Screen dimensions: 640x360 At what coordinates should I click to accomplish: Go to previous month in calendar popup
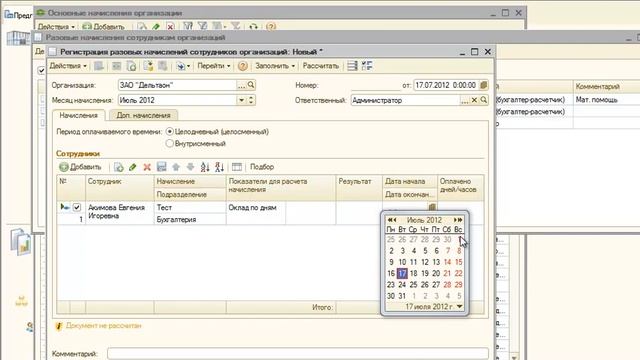(395, 220)
